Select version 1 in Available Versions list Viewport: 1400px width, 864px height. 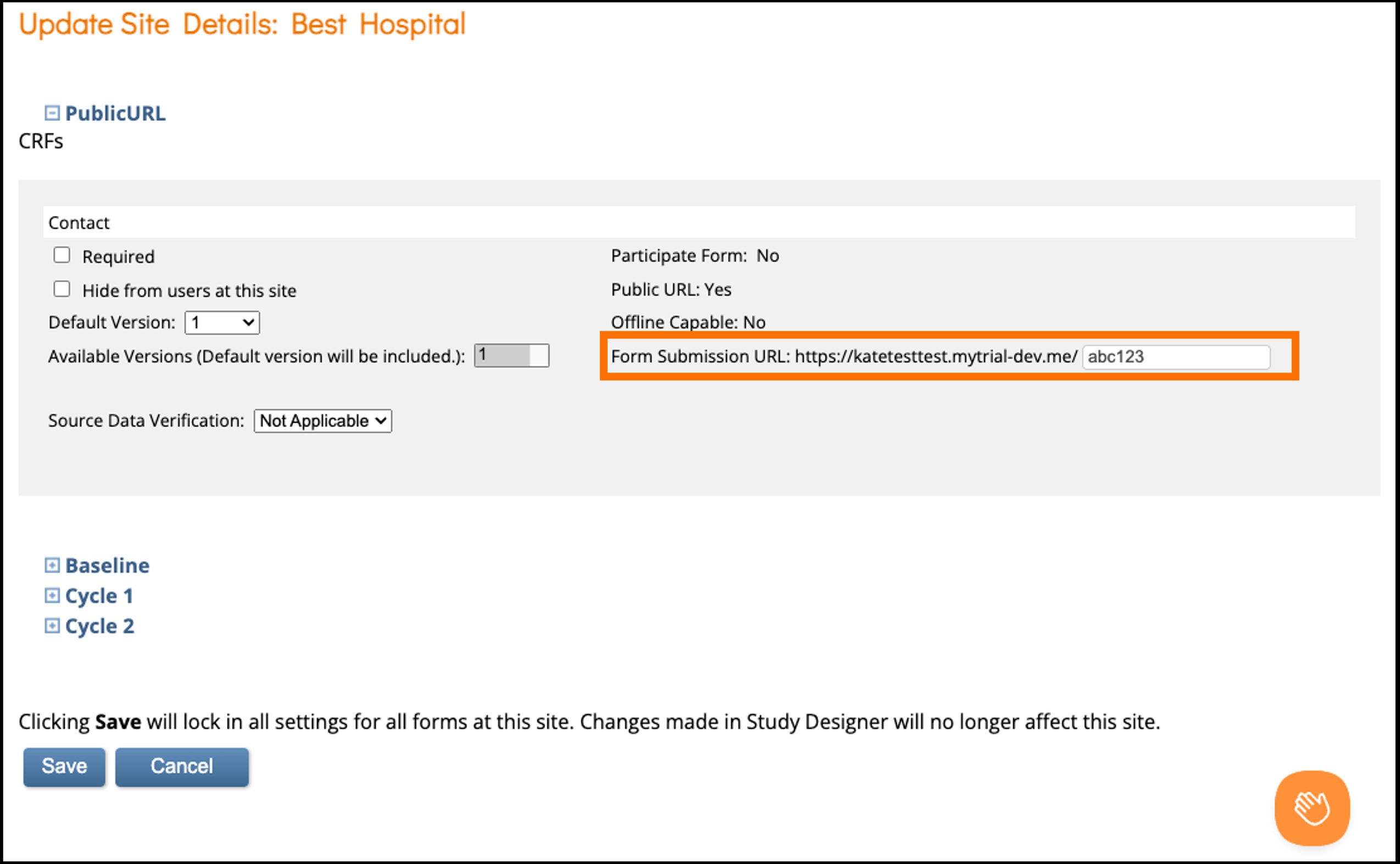pos(503,355)
